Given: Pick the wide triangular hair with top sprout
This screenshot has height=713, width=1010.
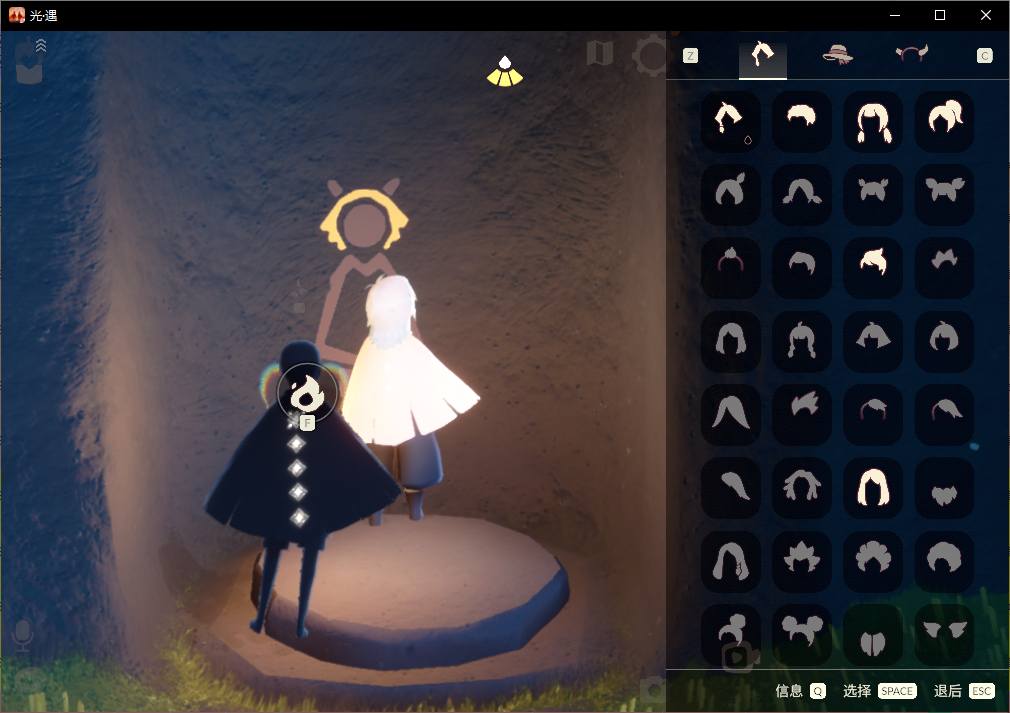Looking at the screenshot, I should point(873,341).
